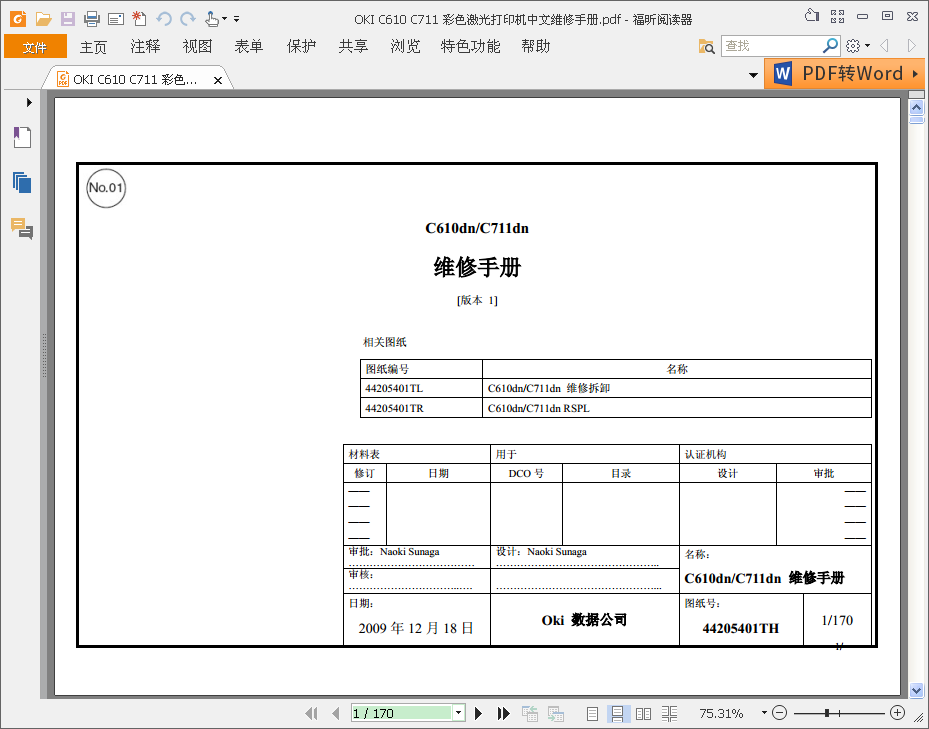
Task: Select the 表单 ribbon tab
Action: coord(249,47)
